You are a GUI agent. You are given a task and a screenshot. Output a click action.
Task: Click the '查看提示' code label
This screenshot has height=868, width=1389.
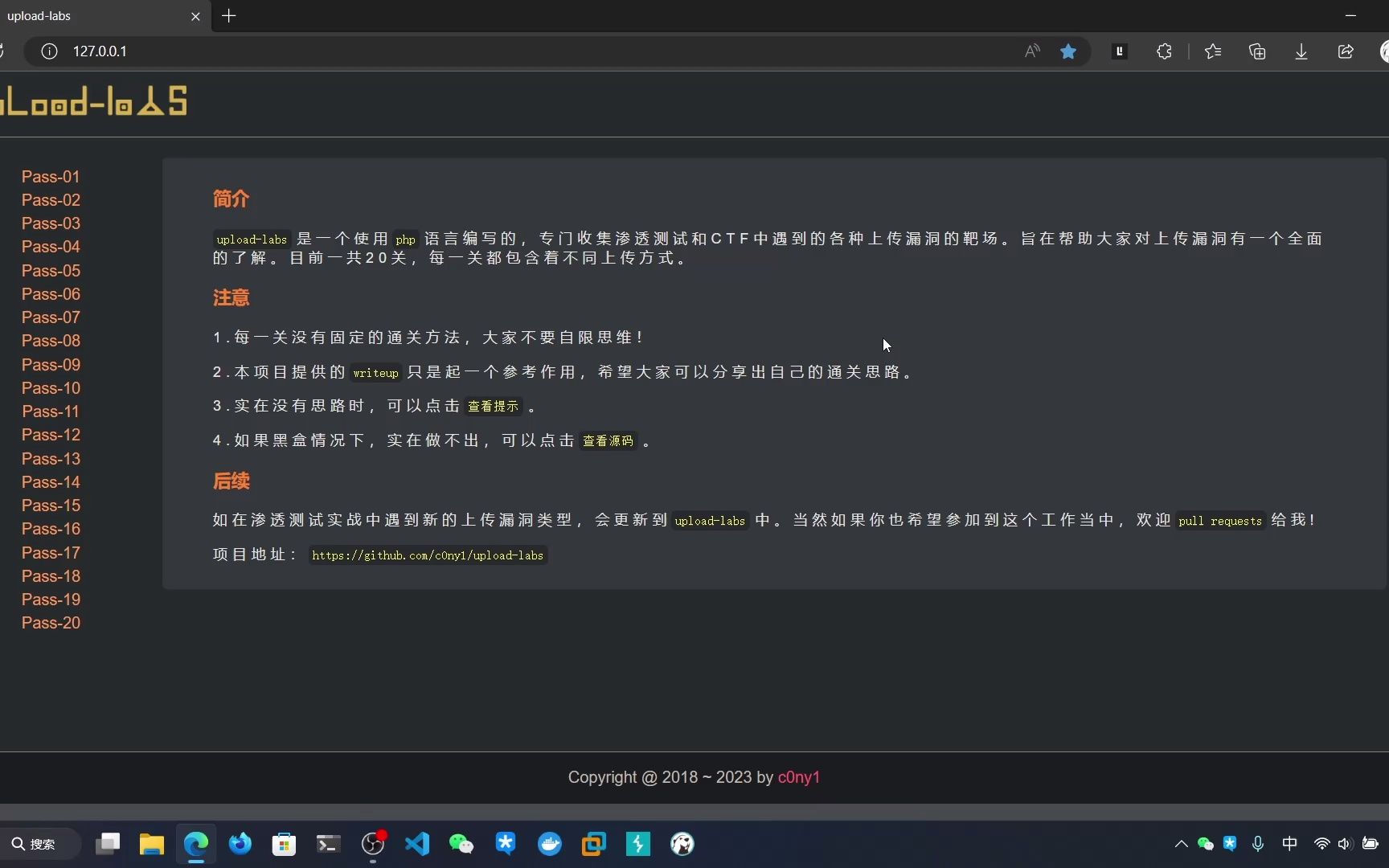tap(494, 407)
